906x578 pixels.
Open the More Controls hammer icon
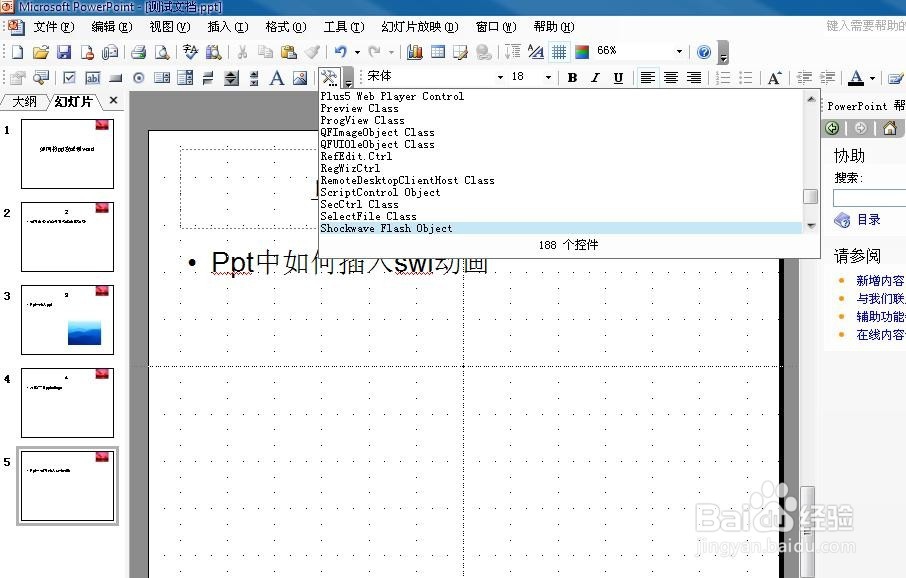click(327, 77)
